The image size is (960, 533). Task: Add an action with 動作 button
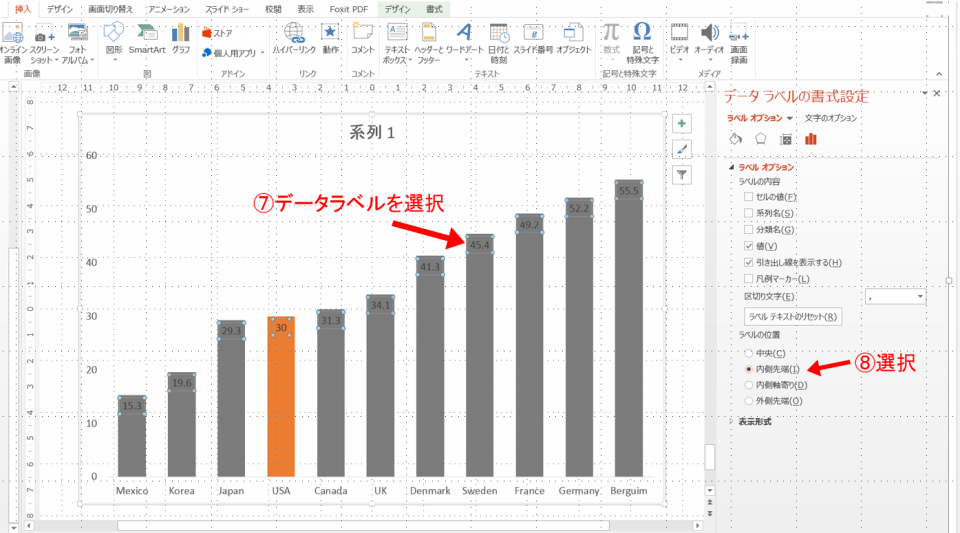point(331,40)
